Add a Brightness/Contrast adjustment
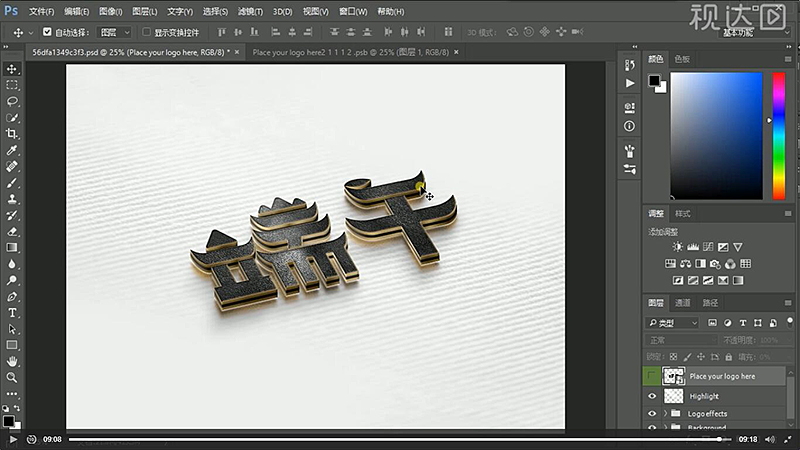The height and width of the screenshot is (450, 800). pos(677,247)
